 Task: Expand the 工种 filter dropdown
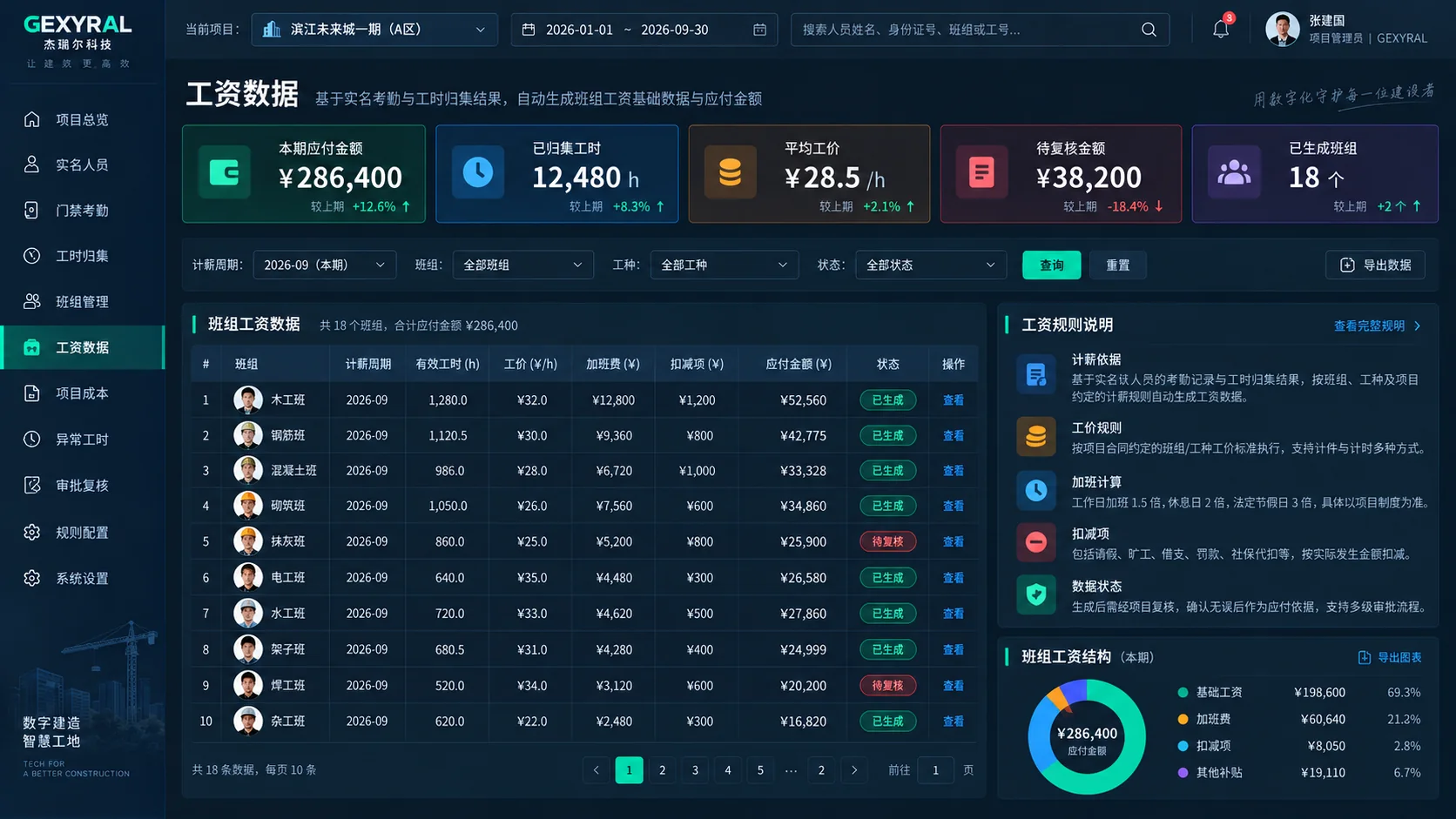click(x=724, y=265)
